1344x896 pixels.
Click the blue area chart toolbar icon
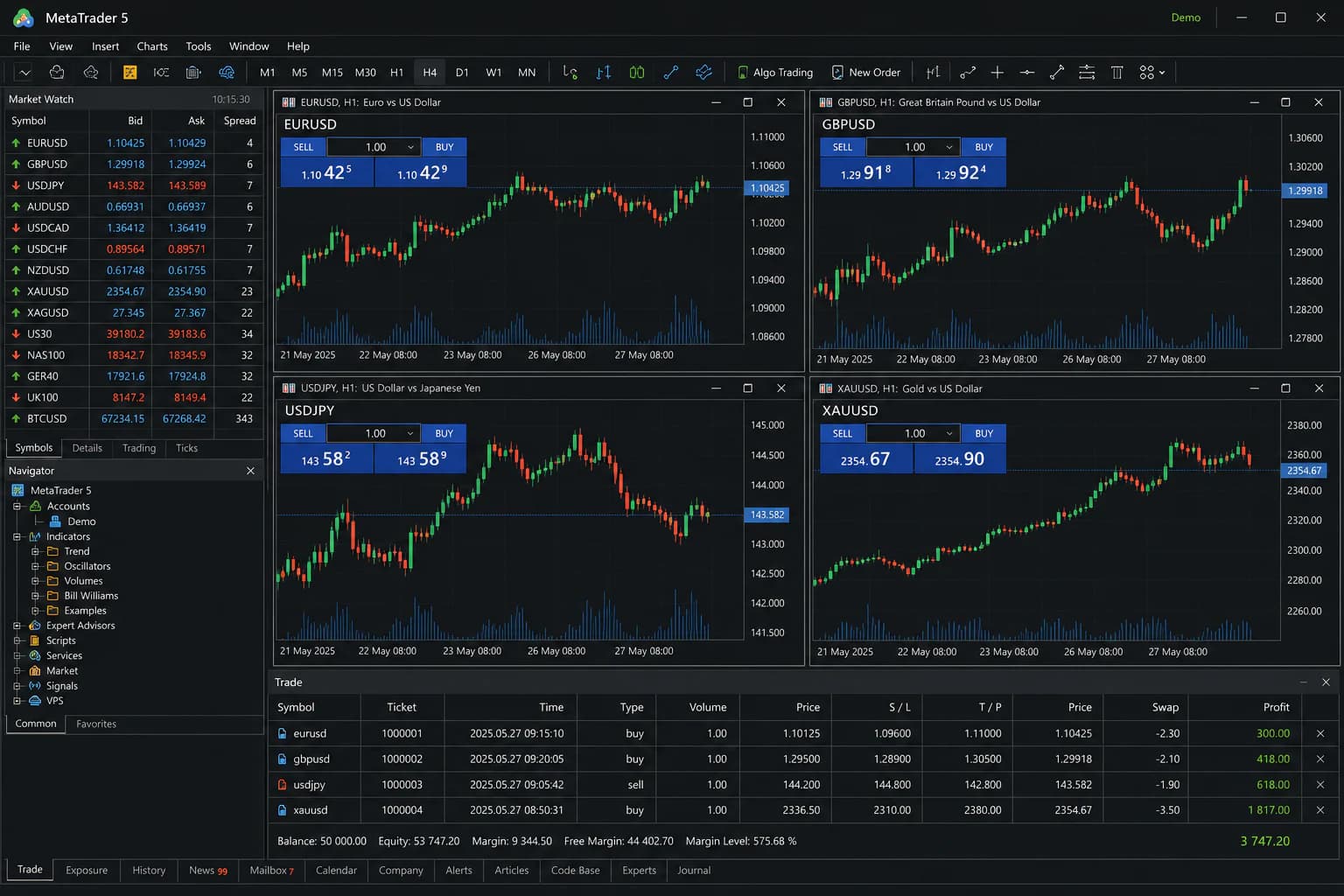tap(703, 73)
